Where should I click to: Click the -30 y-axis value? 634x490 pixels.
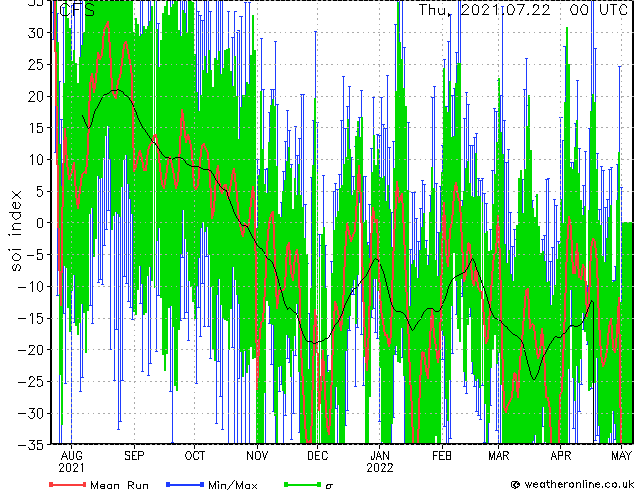pos(31,413)
